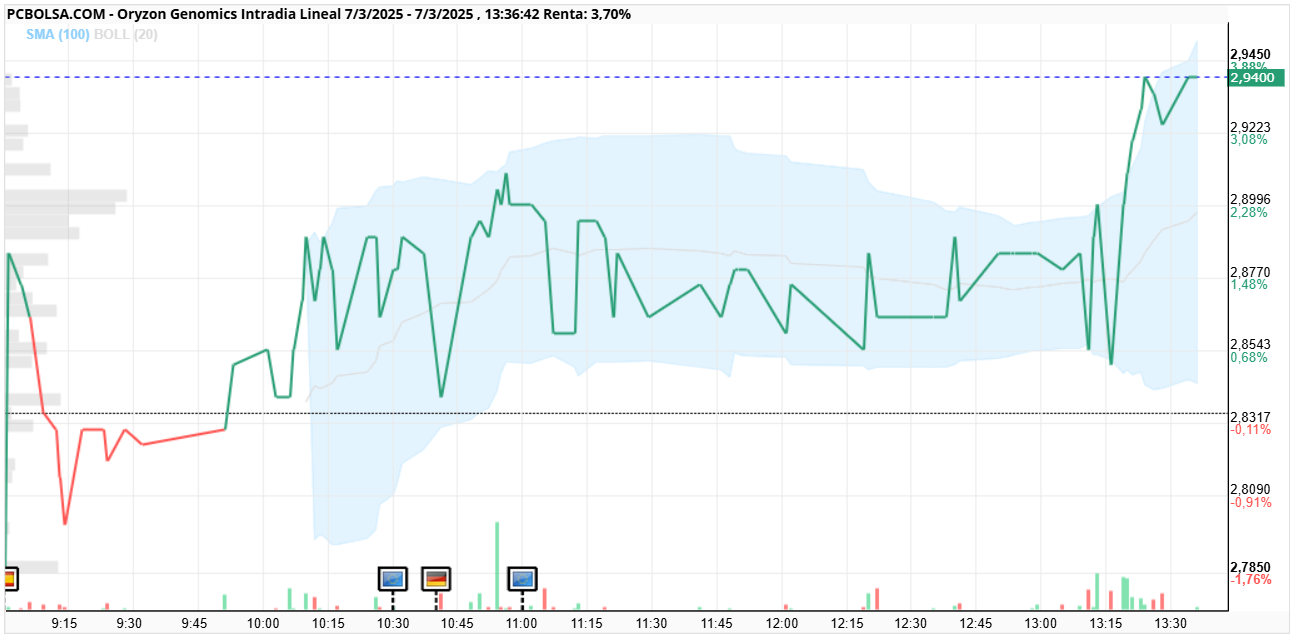The height and width of the screenshot is (638, 1294).
Task: Click the 2,8090 price axis label
Action: (1251, 490)
